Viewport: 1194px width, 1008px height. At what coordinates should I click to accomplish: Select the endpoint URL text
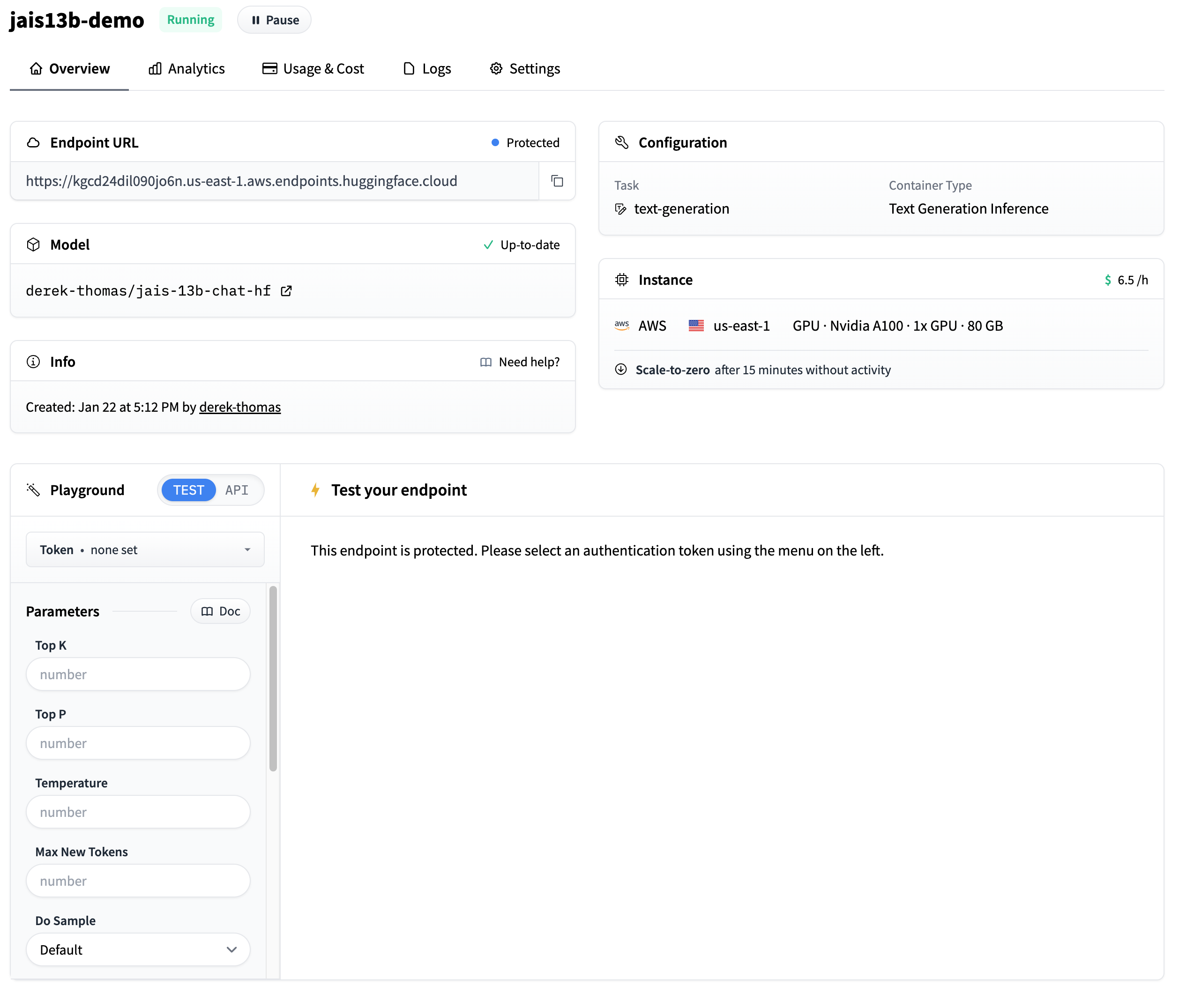[242, 181]
